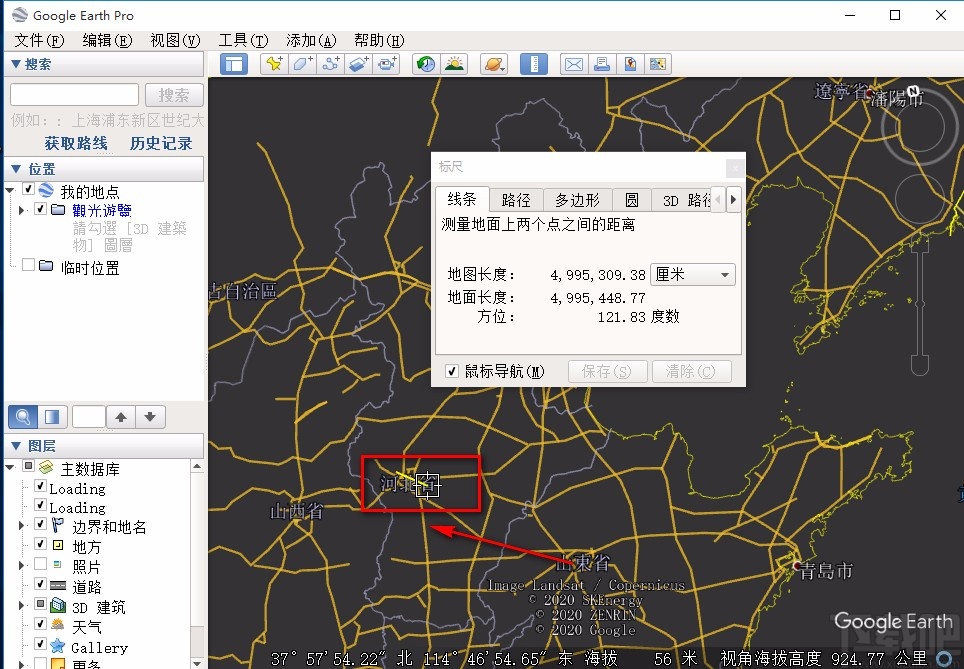Click the 主数据库 layers icon

click(47, 468)
